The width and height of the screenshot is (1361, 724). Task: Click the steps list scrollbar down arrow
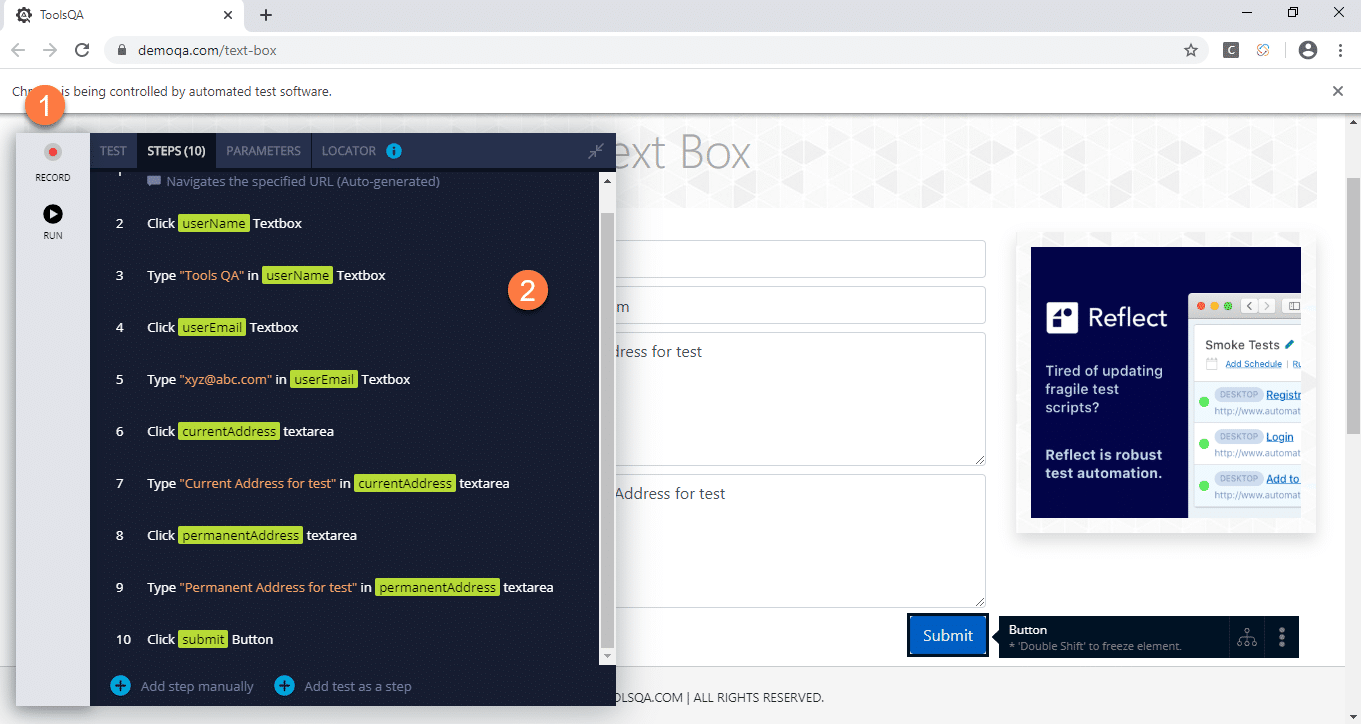[607, 656]
